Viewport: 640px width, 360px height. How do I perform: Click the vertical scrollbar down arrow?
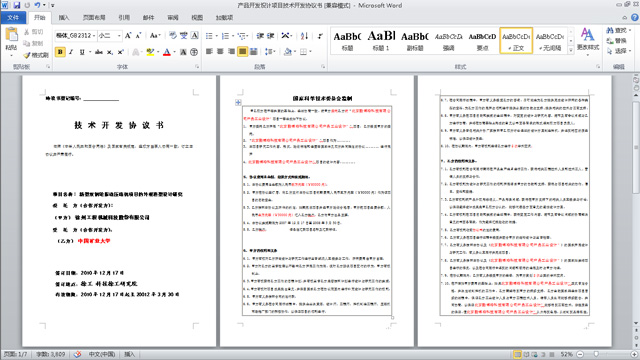(x=636, y=323)
